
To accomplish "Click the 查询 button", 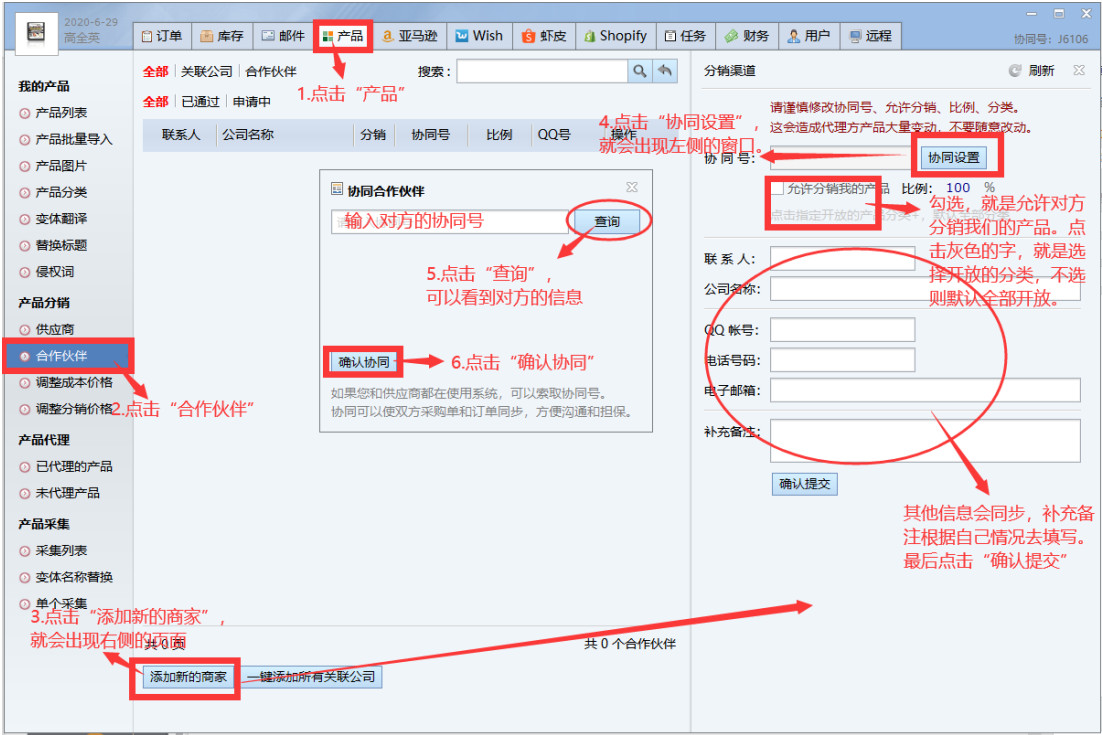I will pyautogui.click(x=606, y=221).
